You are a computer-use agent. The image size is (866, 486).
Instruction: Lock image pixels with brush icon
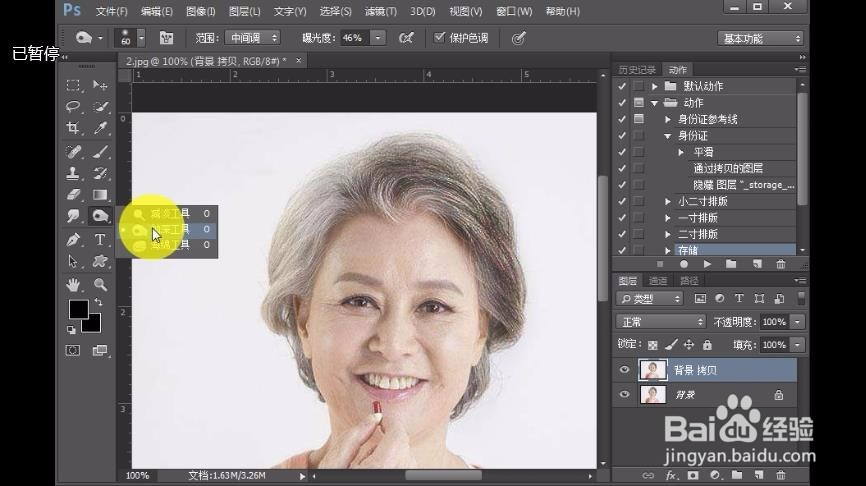pyautogui.click(x=671, y=345)
